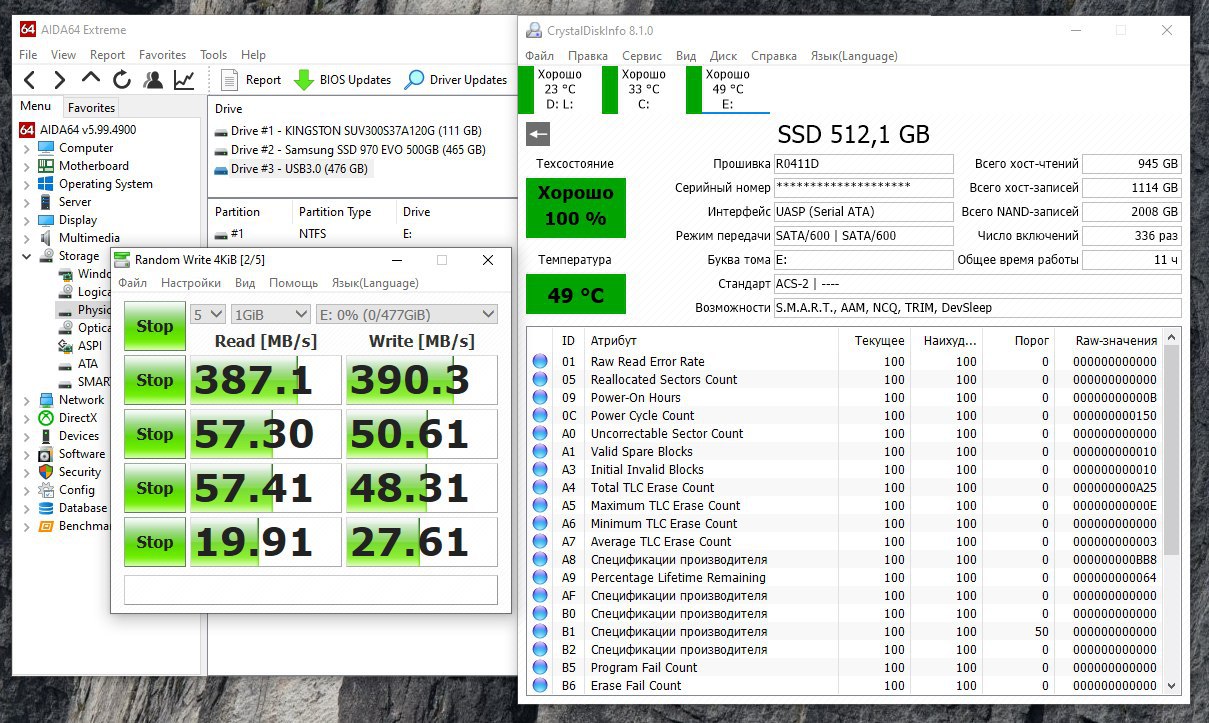Click Stop button beside 57.30 read result

tap(155, 434)
